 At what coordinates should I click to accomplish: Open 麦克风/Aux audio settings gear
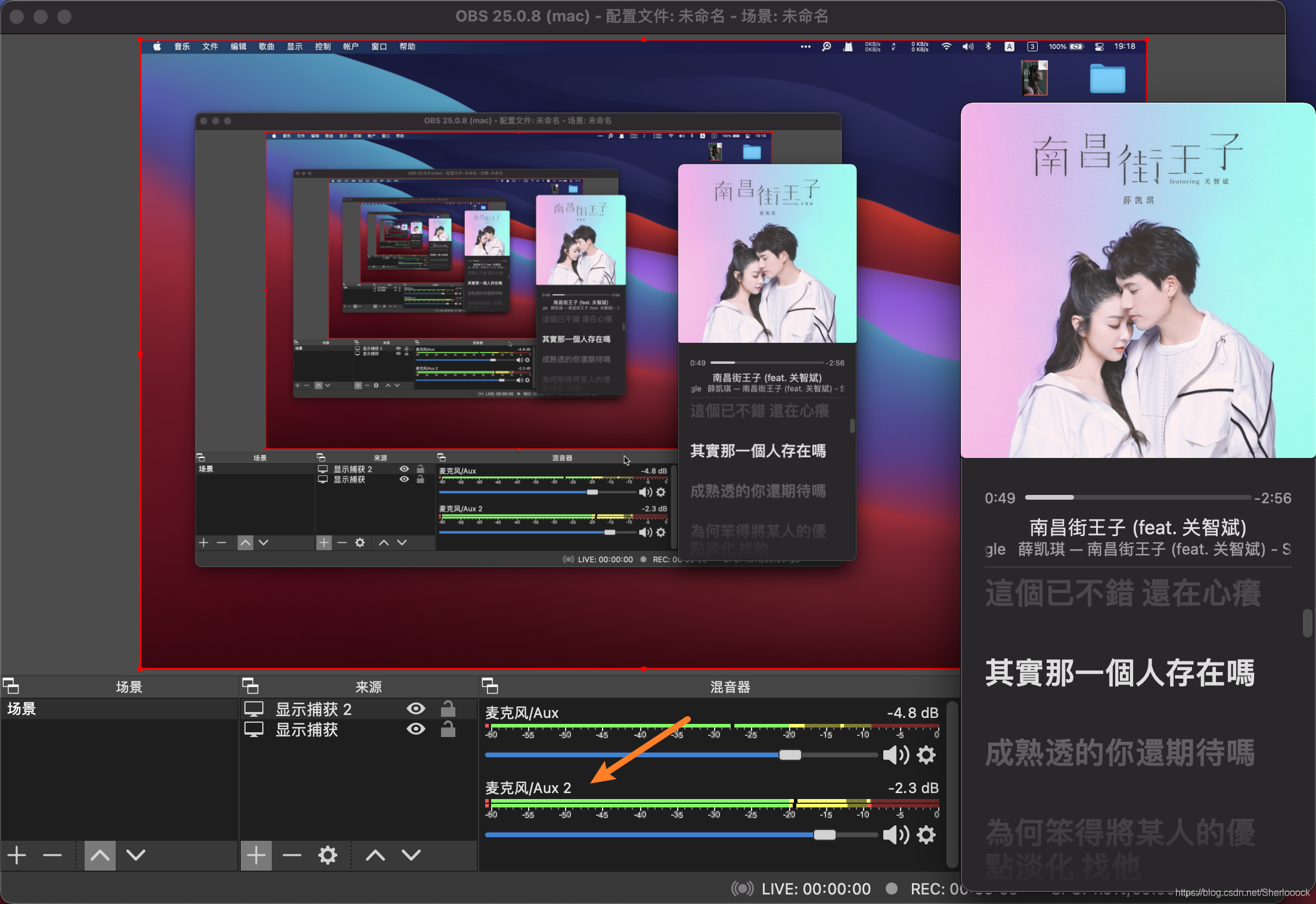pos(927,755)
